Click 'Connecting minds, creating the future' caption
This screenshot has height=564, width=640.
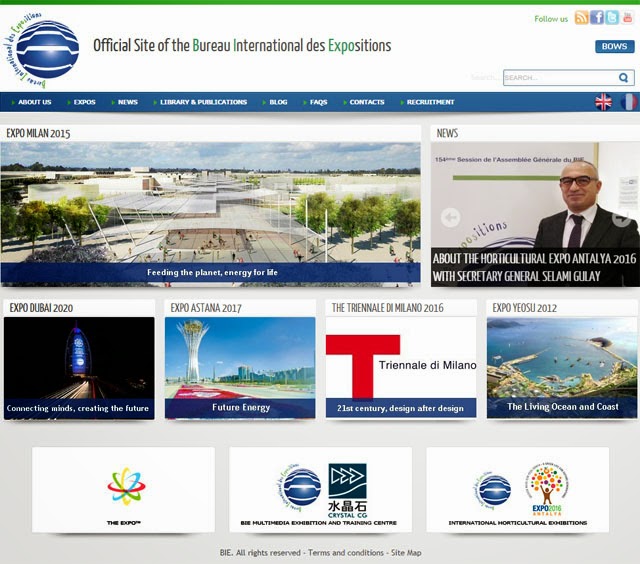click(x=78, y=408)
